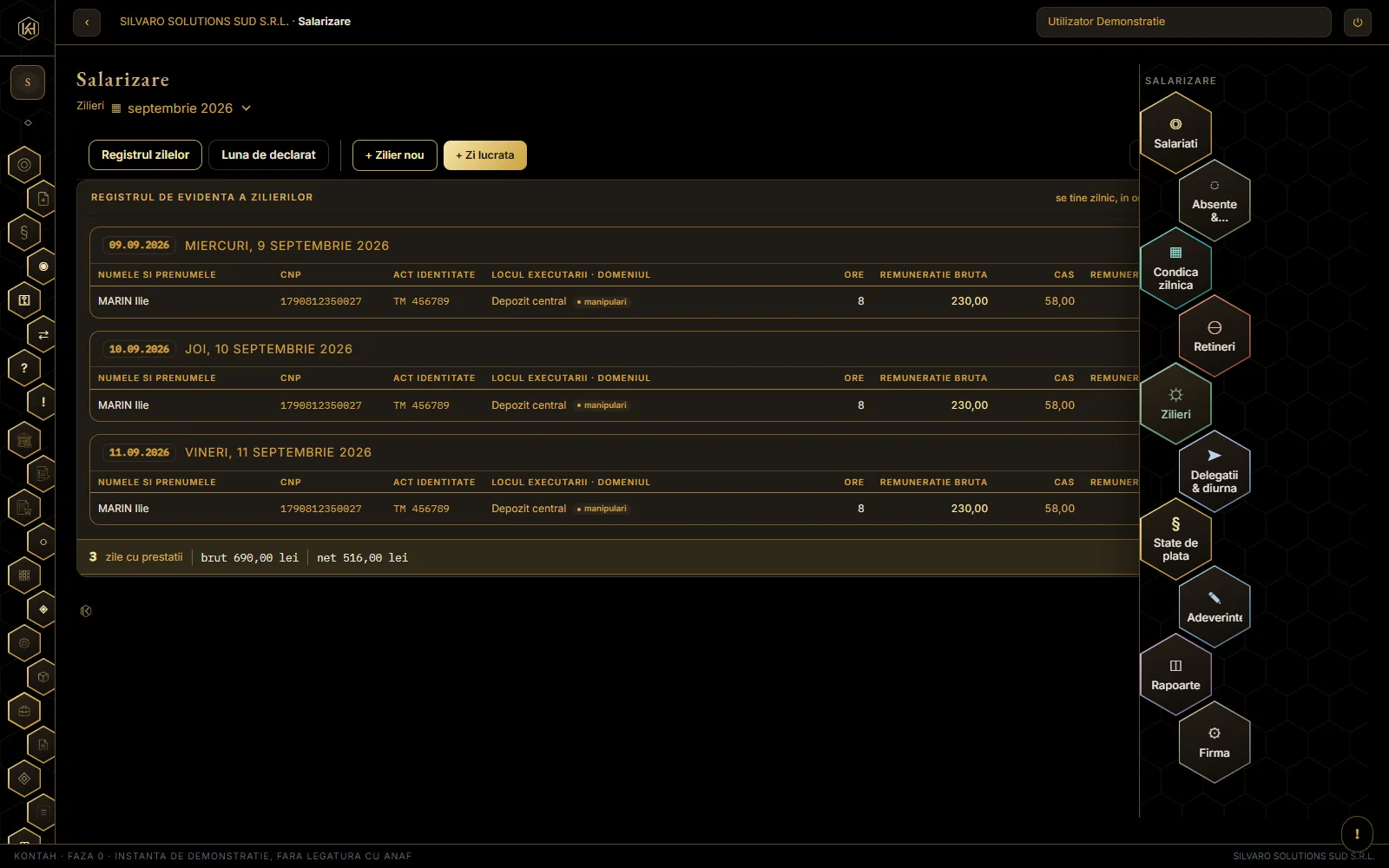Click the cube hexagon in left sidebar

tap(43, 677)
